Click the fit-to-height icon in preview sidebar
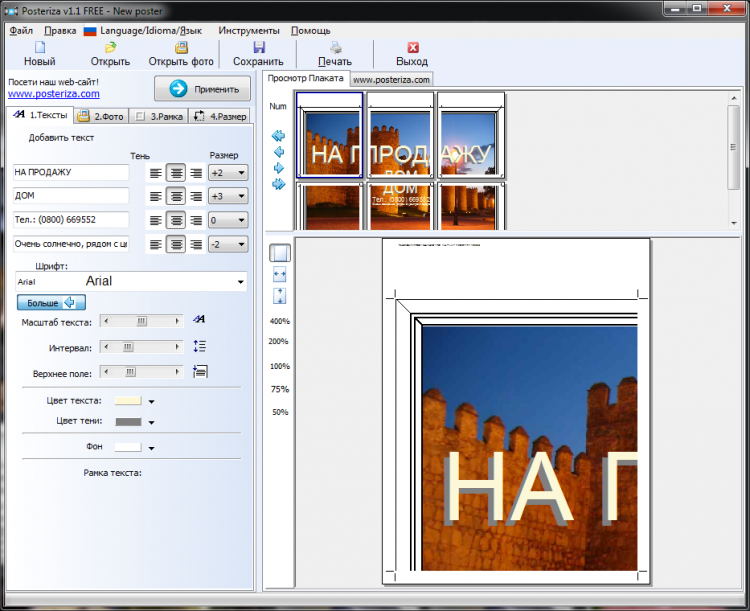750x611 pixels. (x=280, y=295)
